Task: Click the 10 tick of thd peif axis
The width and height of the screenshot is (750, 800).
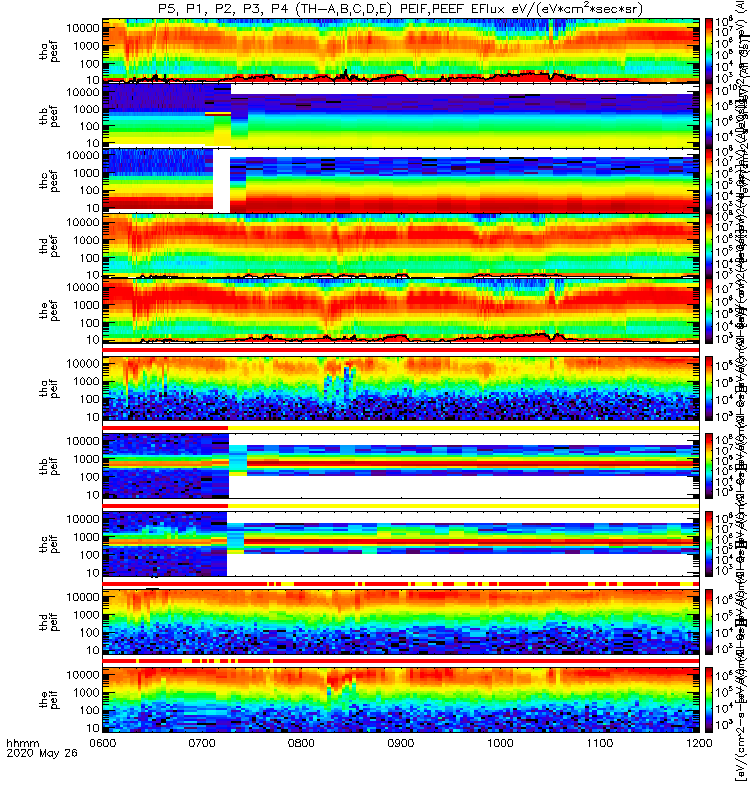Action: pos(92,650)
